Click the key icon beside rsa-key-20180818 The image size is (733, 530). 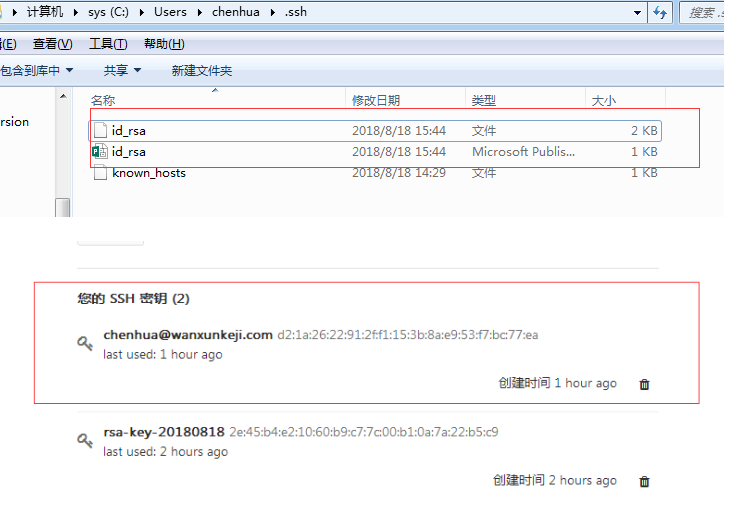click(85, 441)
